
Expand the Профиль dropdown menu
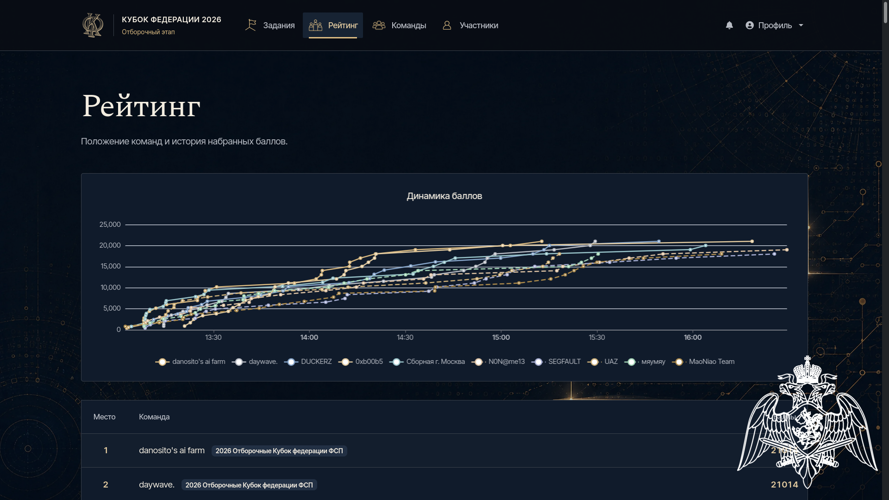(774, 26)
